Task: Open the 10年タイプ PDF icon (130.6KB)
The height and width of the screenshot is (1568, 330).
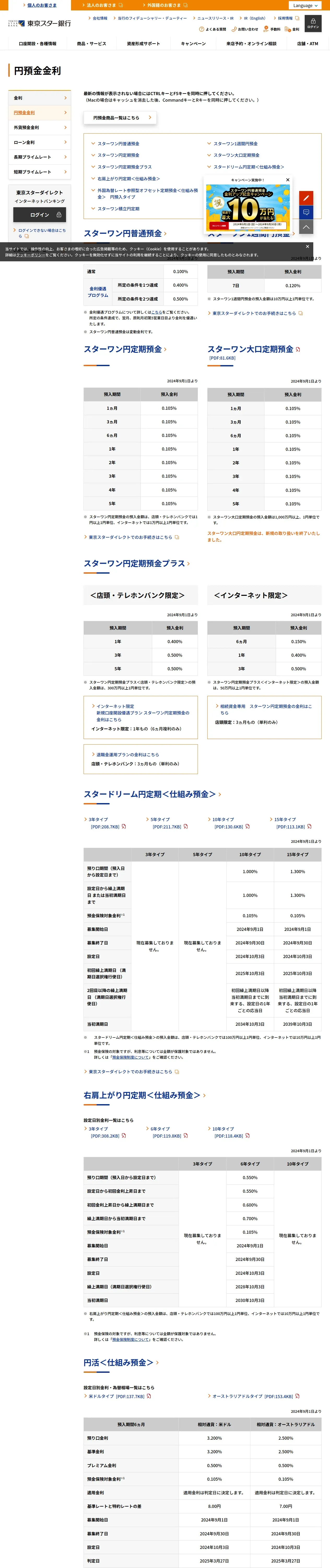Action: tap(247, 827)
